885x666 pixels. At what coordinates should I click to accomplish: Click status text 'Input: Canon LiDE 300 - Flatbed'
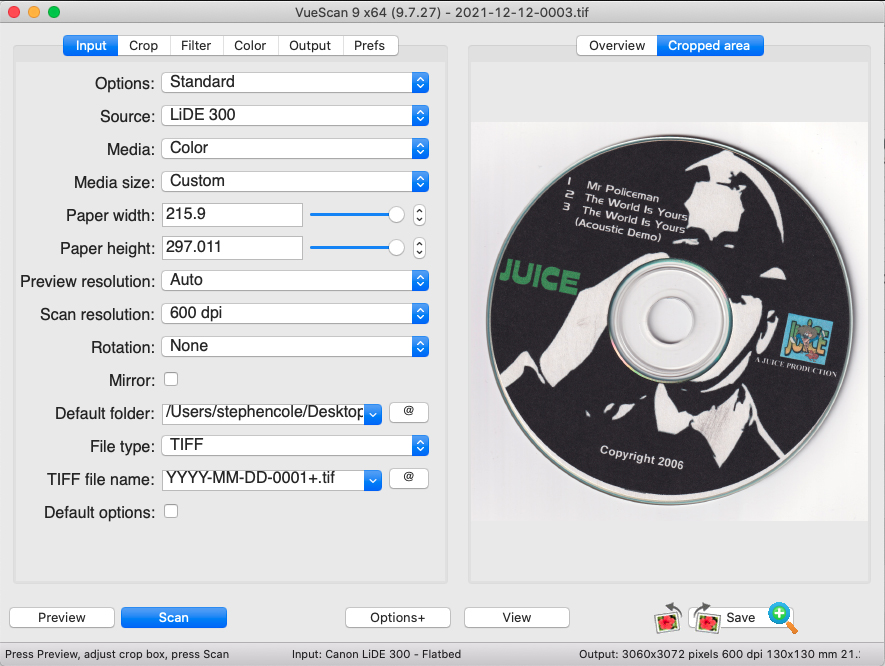tap(376, 654)
